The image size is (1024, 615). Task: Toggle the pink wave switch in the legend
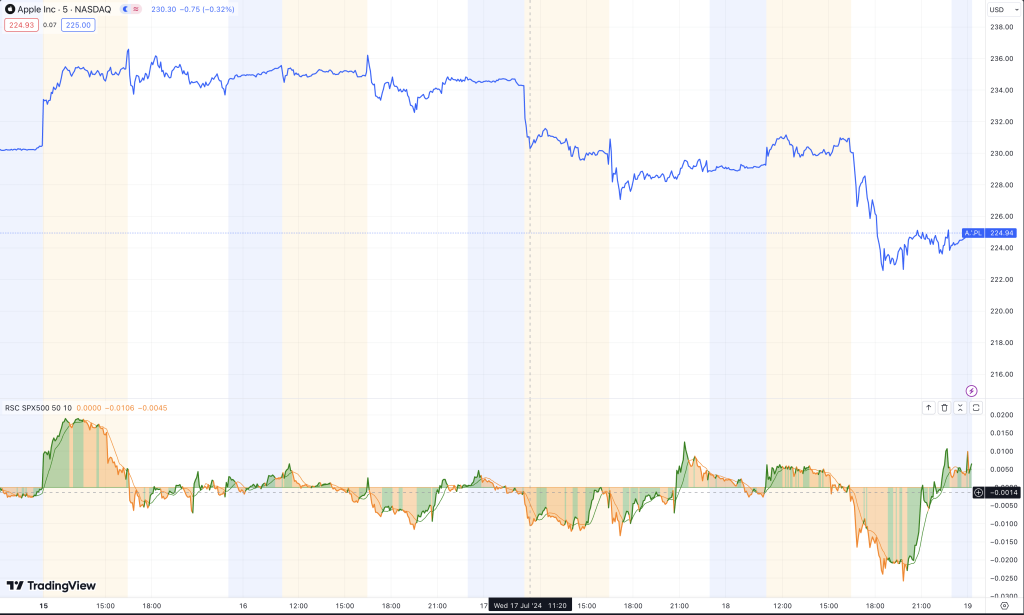click(x=136, y=9)
